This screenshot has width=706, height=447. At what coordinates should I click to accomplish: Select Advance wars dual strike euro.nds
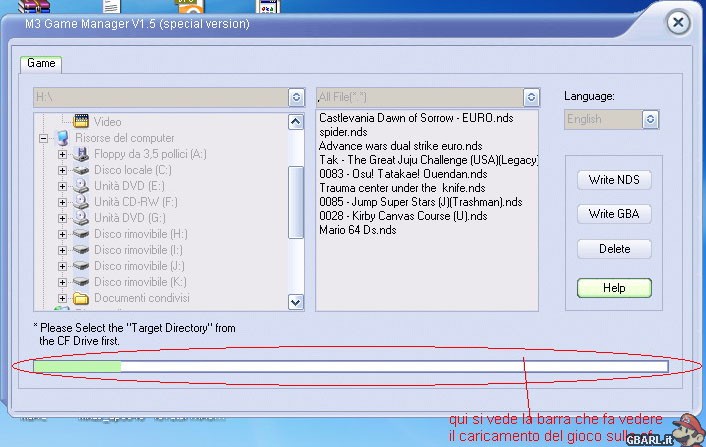click(x=400, y=146)
